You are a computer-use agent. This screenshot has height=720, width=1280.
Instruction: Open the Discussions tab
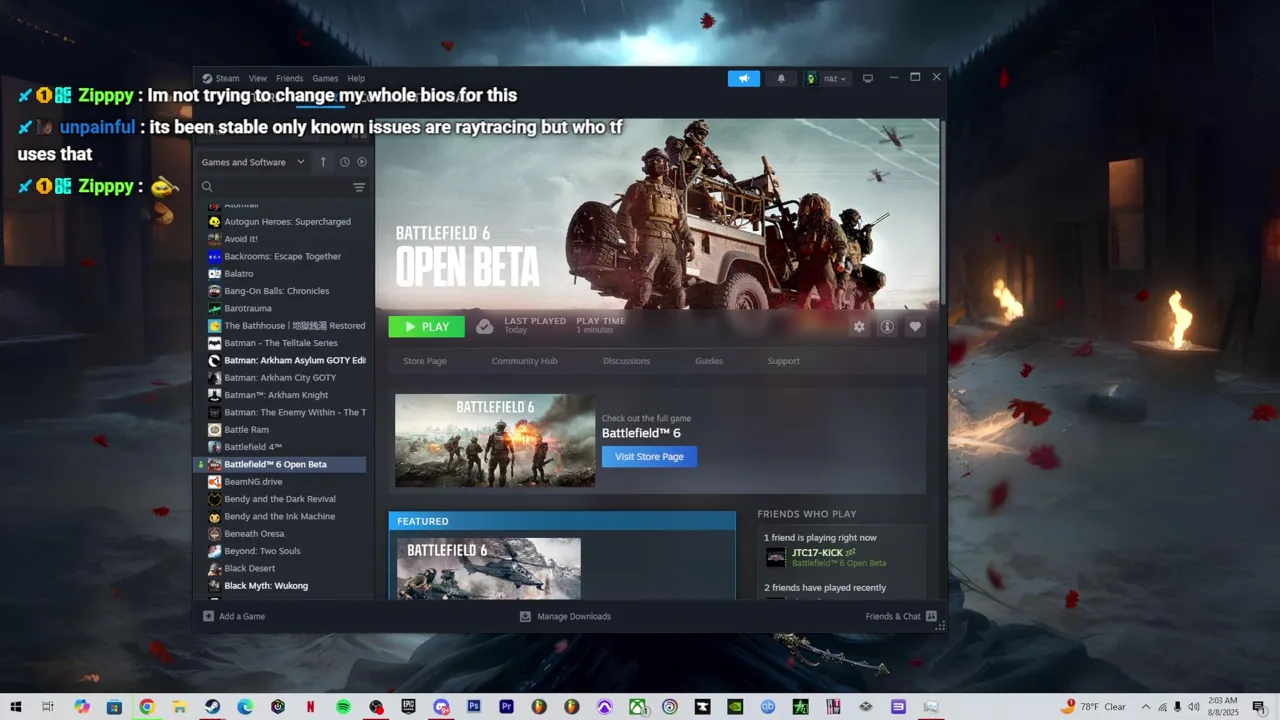coord(626,361)
